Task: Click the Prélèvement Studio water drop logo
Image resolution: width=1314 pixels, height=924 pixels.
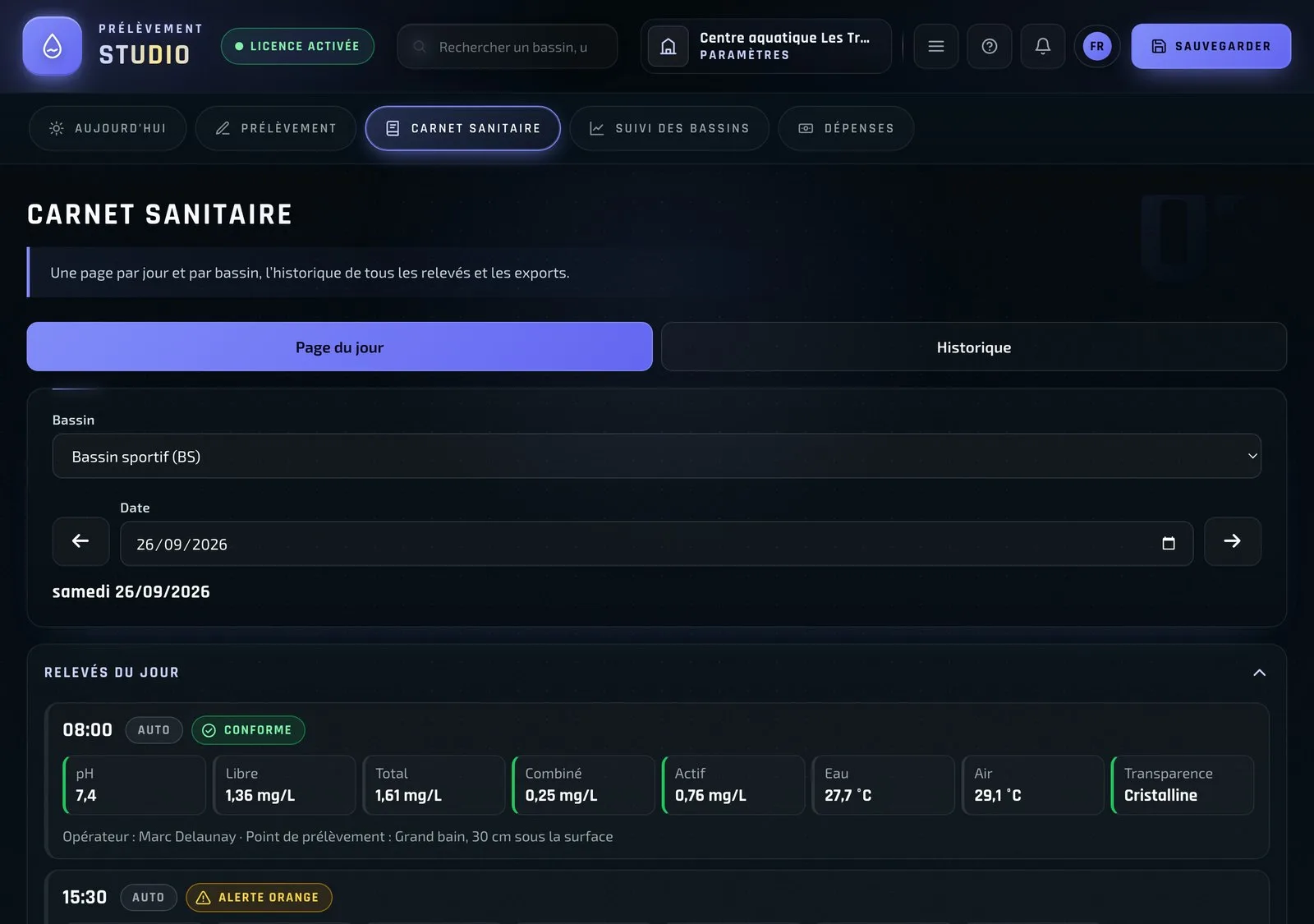Action: tap(53, 46)
